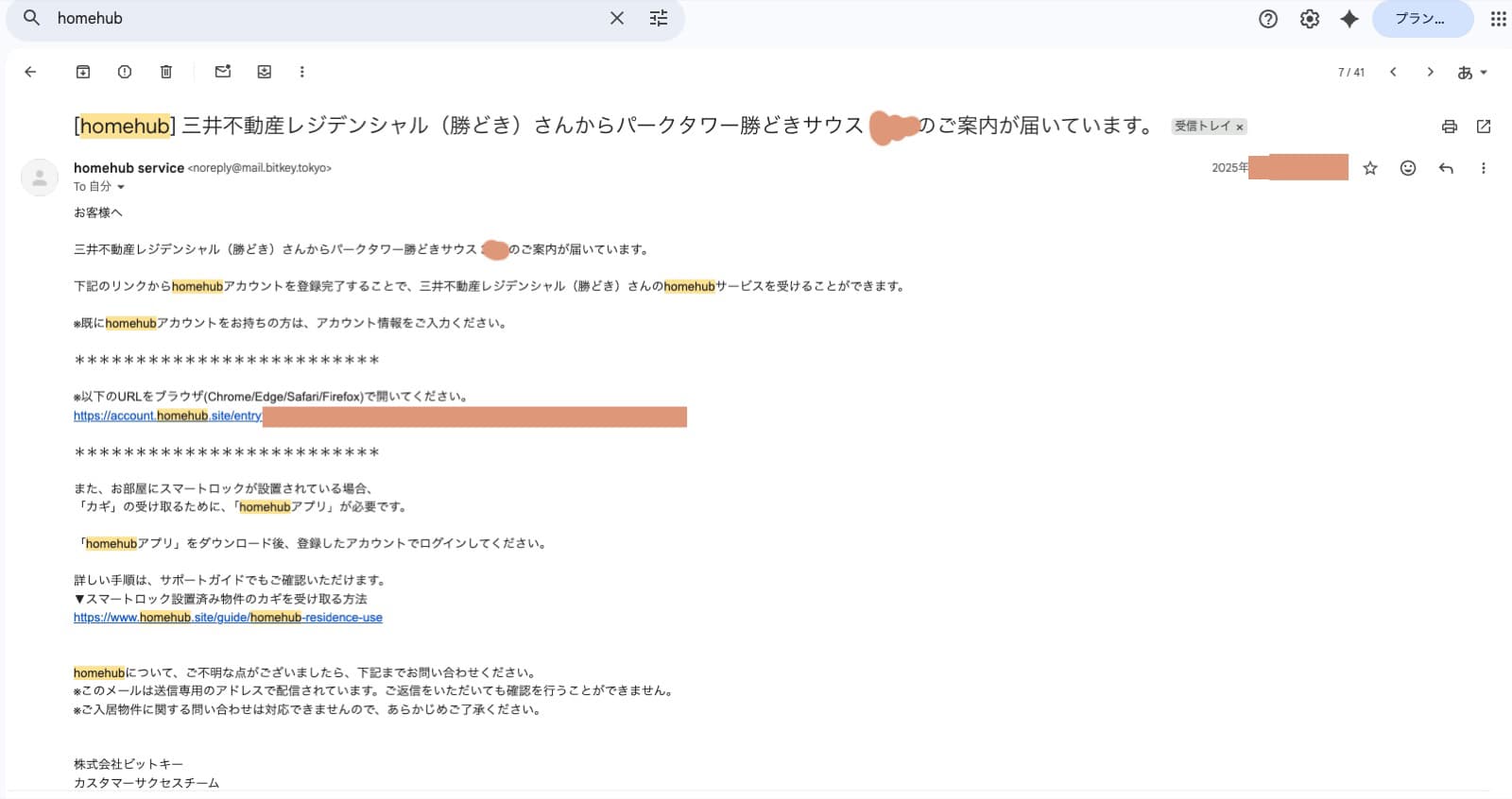Open search filter options

(x=659, y=18)
